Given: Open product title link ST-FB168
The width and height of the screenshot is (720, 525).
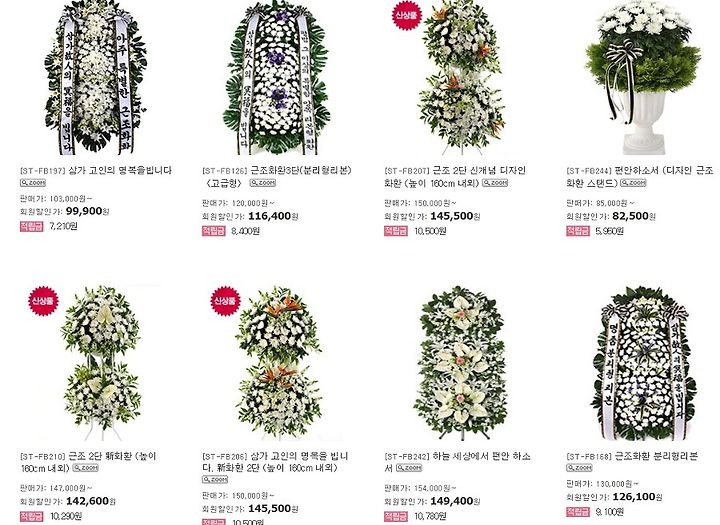Looking at the screenshot, I should (632, 456).
